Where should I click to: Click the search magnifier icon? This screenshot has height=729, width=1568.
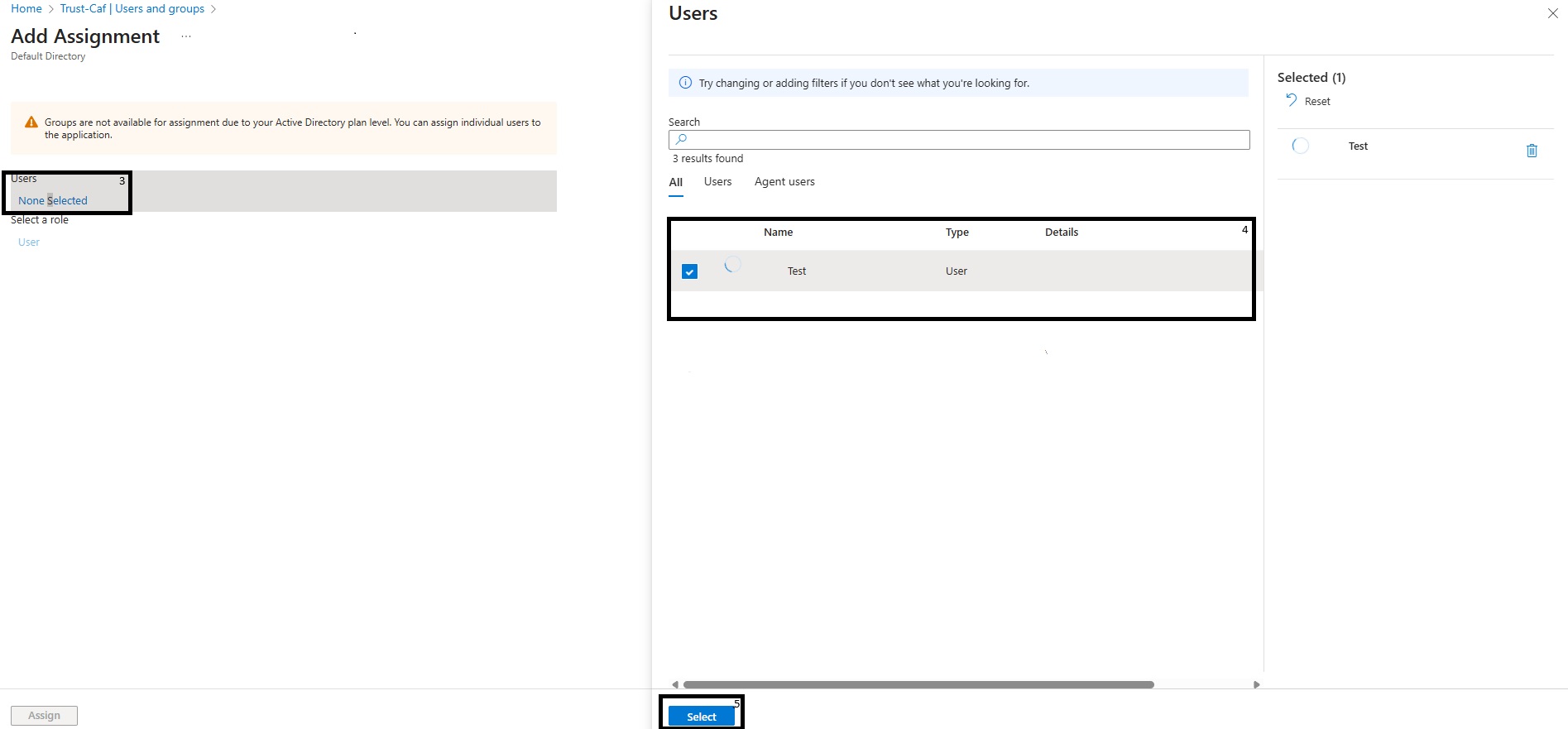coord(681,140)
